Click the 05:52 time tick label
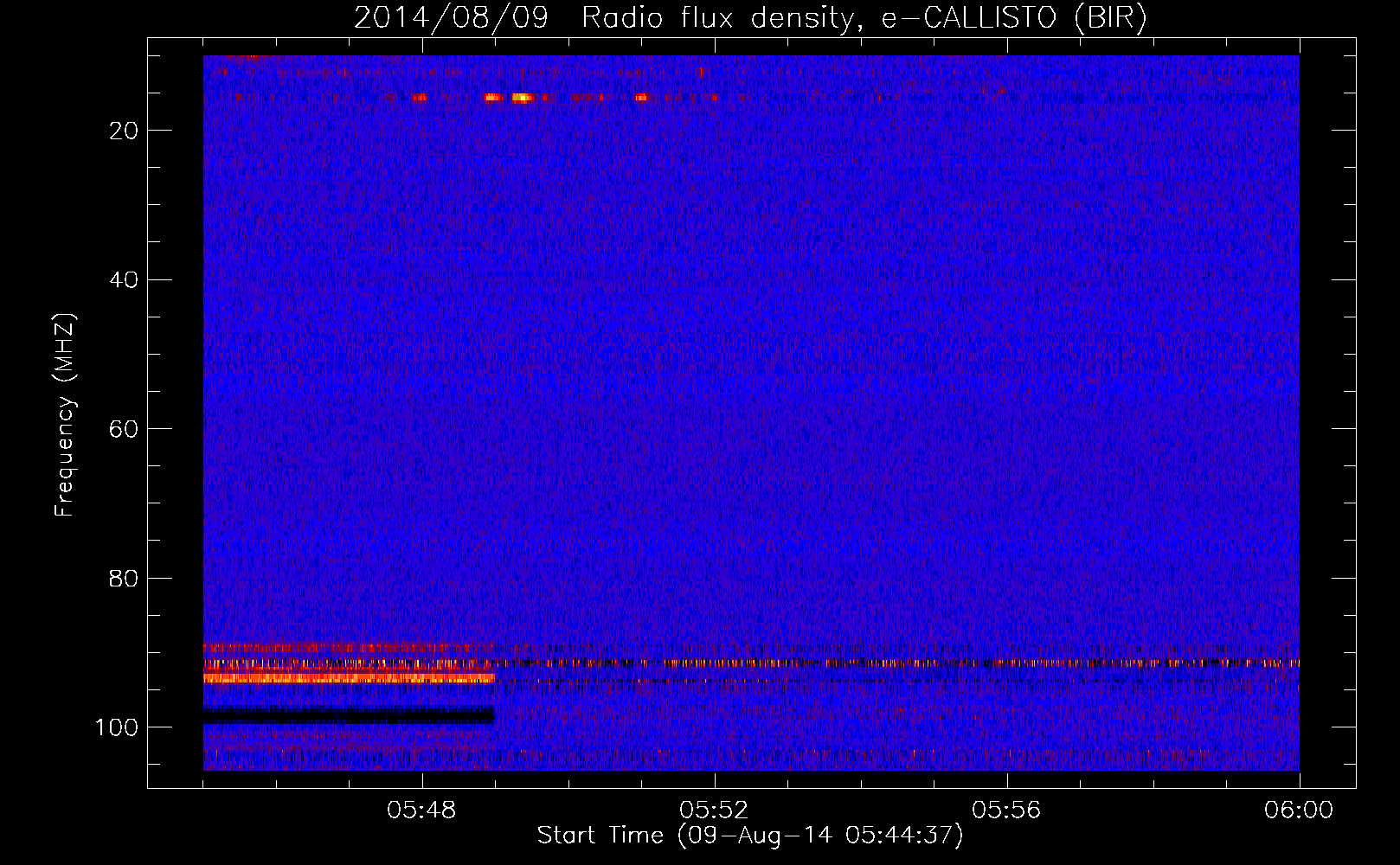Screen dimensions: 1400x865 pyautogui.click(x=715, y=811)
